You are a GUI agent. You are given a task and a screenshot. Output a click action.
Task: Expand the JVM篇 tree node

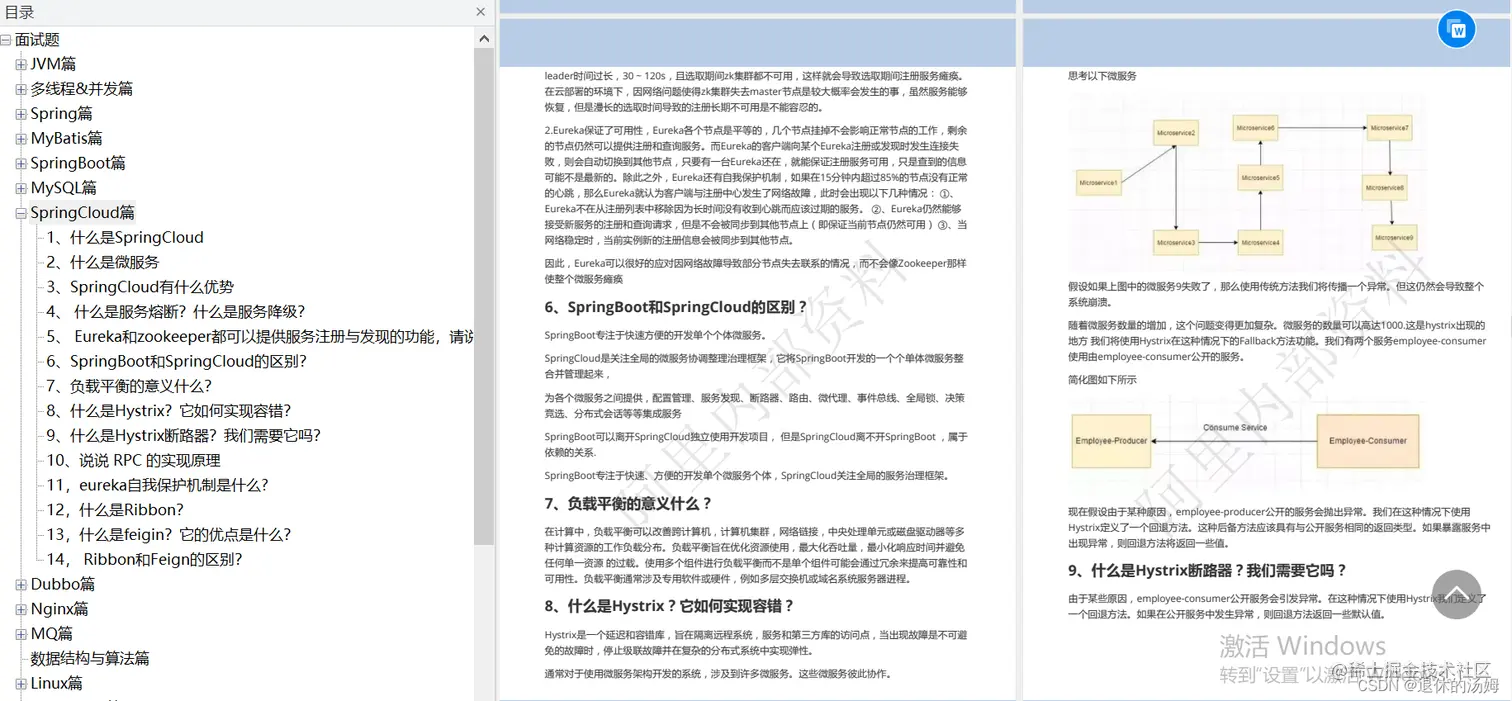pos(21,64)
